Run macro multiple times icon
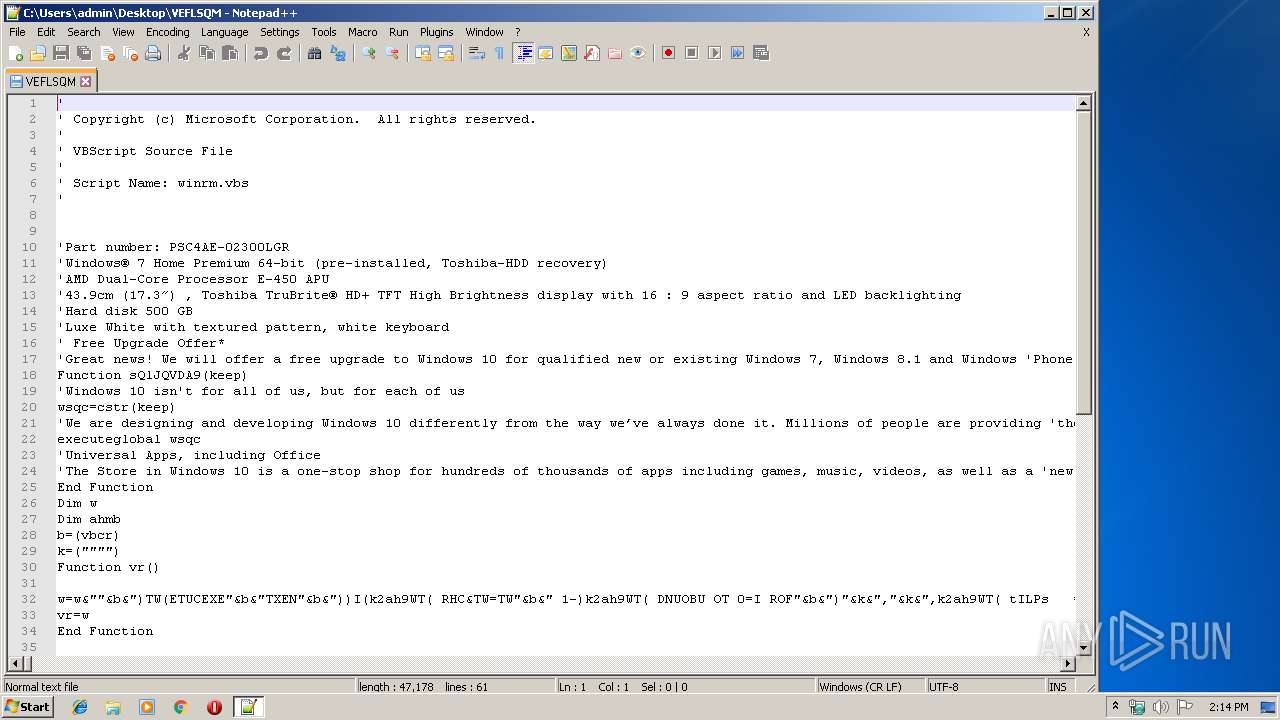Screen dimensions: 1280x720 738,53
